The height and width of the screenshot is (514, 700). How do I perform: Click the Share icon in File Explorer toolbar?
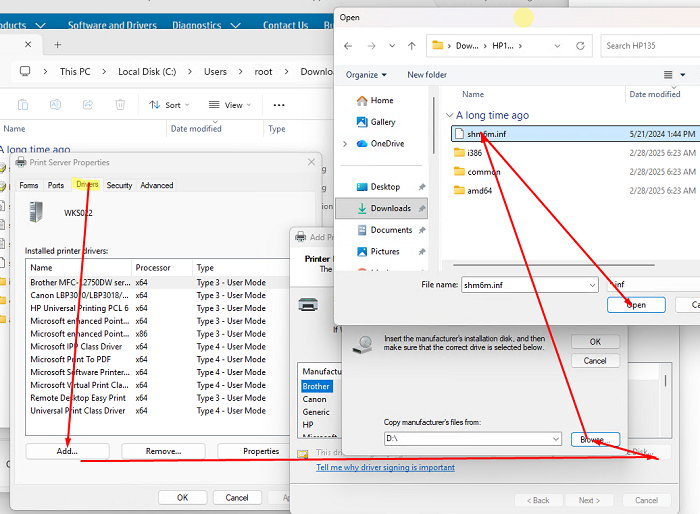click(x=88, y=105)
